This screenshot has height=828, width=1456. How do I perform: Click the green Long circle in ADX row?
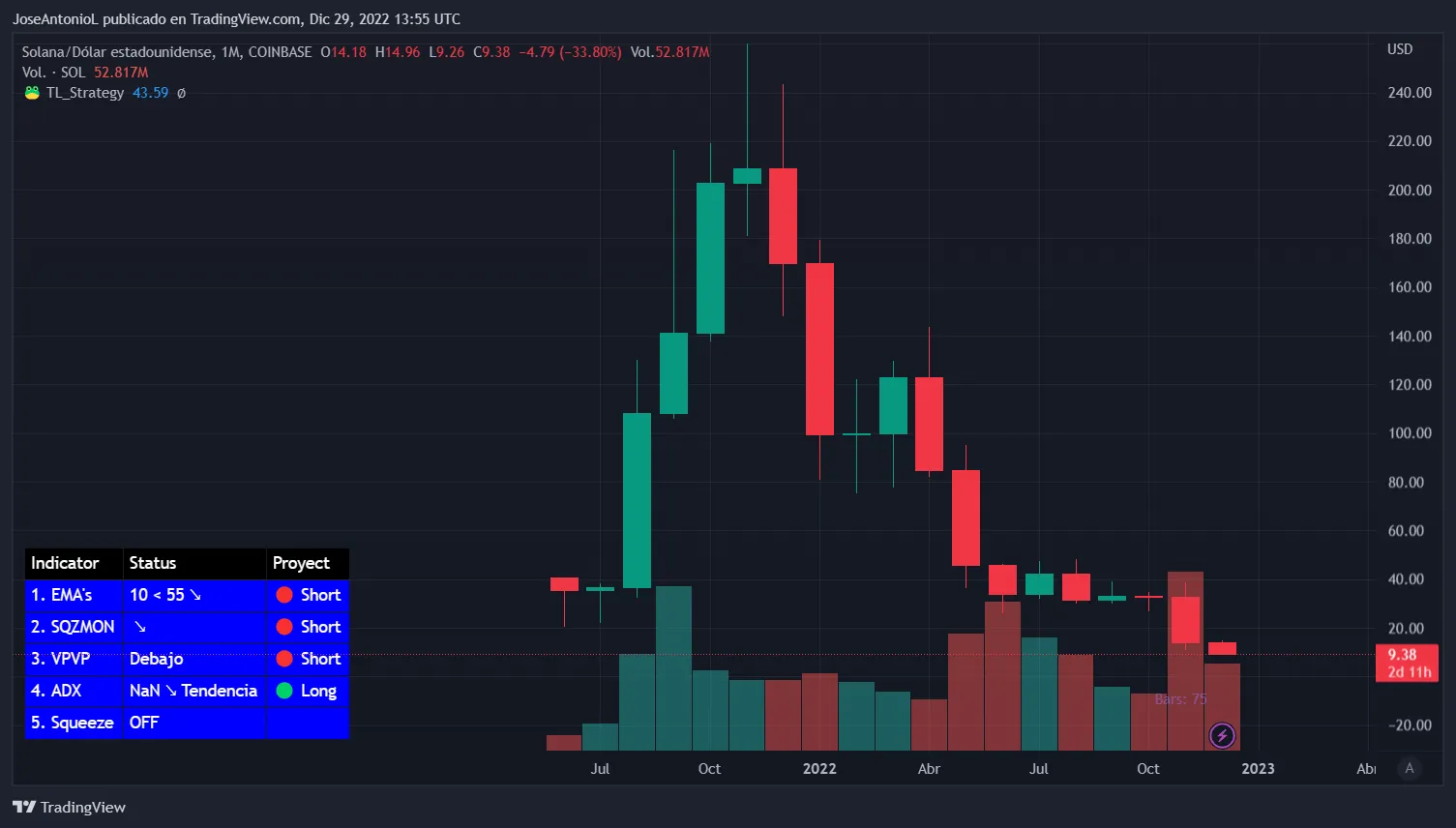pyautogui.click(x=284, y=691)
